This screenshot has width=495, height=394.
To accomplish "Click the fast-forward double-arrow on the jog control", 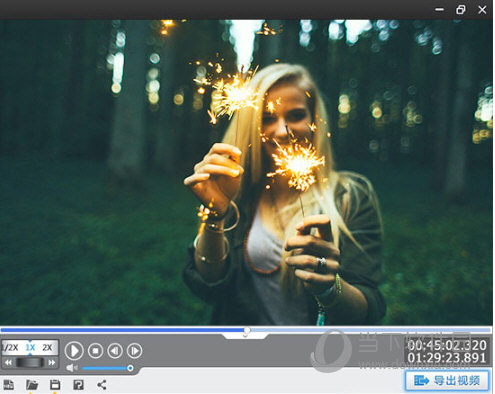I will click(x=52, y=362).
